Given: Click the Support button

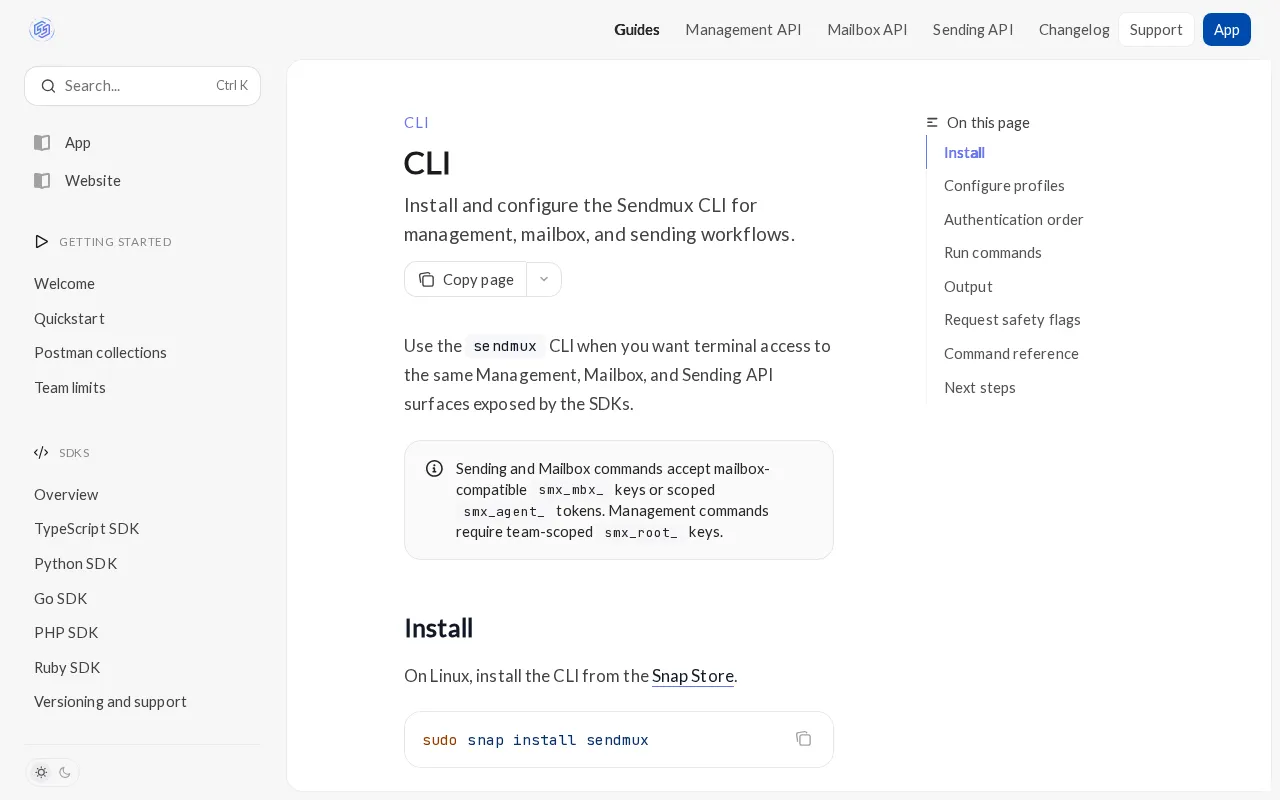Looking at the screenshot, I should pos(1156,30).
